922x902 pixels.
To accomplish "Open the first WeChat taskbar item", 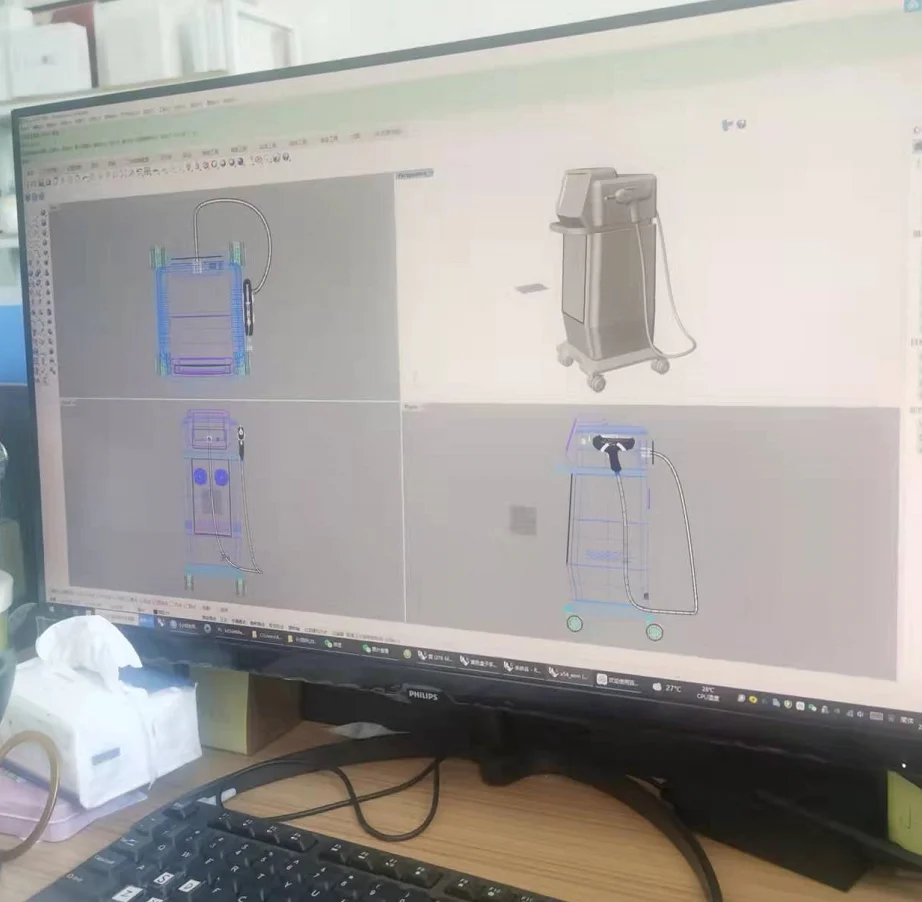I will 333,644.
